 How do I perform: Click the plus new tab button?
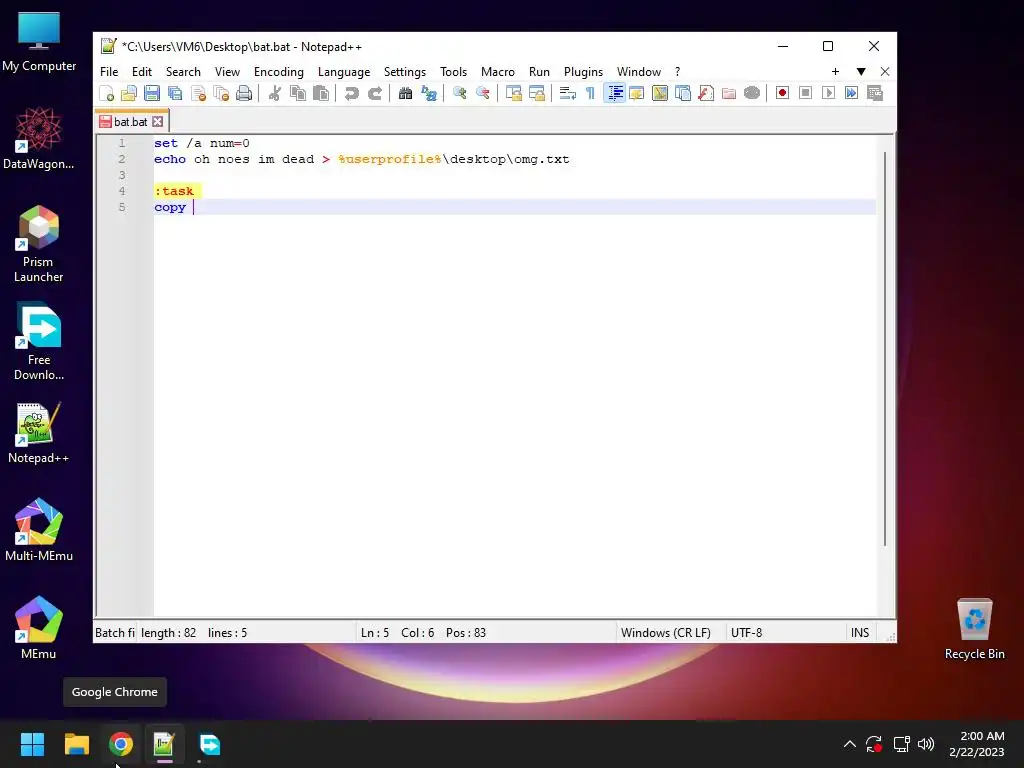tap(835, 72)
